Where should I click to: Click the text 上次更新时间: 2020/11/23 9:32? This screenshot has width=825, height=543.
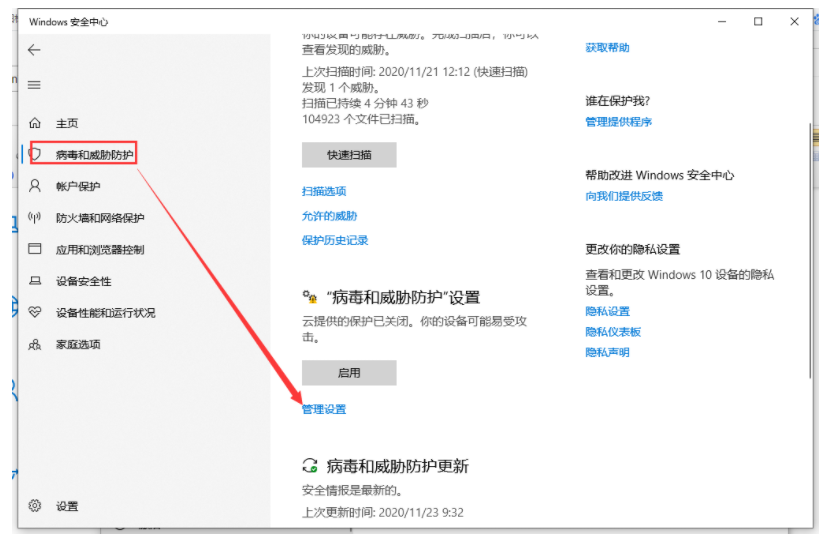(383, 512)
